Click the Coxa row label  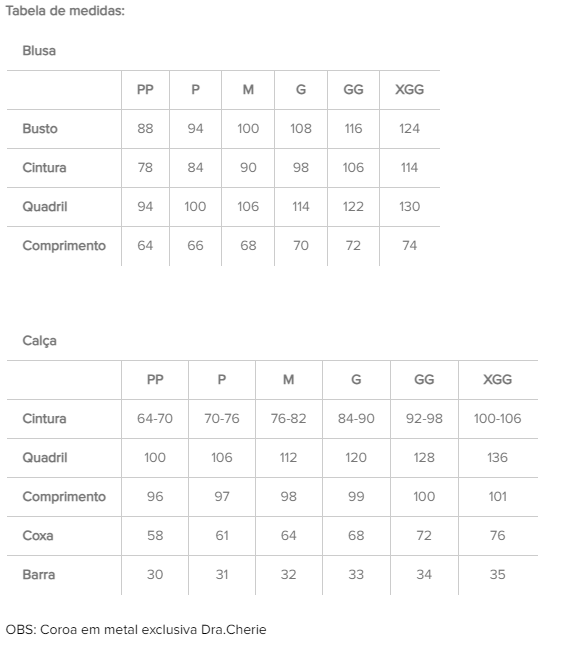click(38, 535)
